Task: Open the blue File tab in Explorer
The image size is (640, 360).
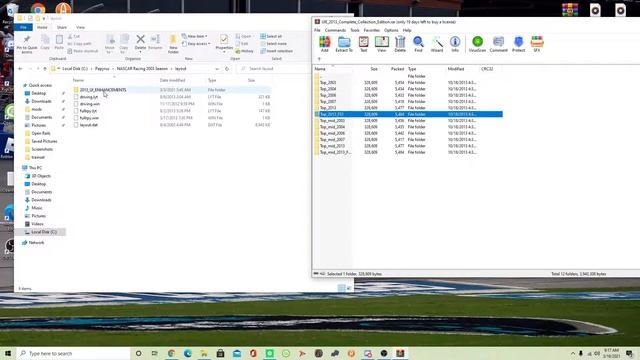Action: click(23, 27)
